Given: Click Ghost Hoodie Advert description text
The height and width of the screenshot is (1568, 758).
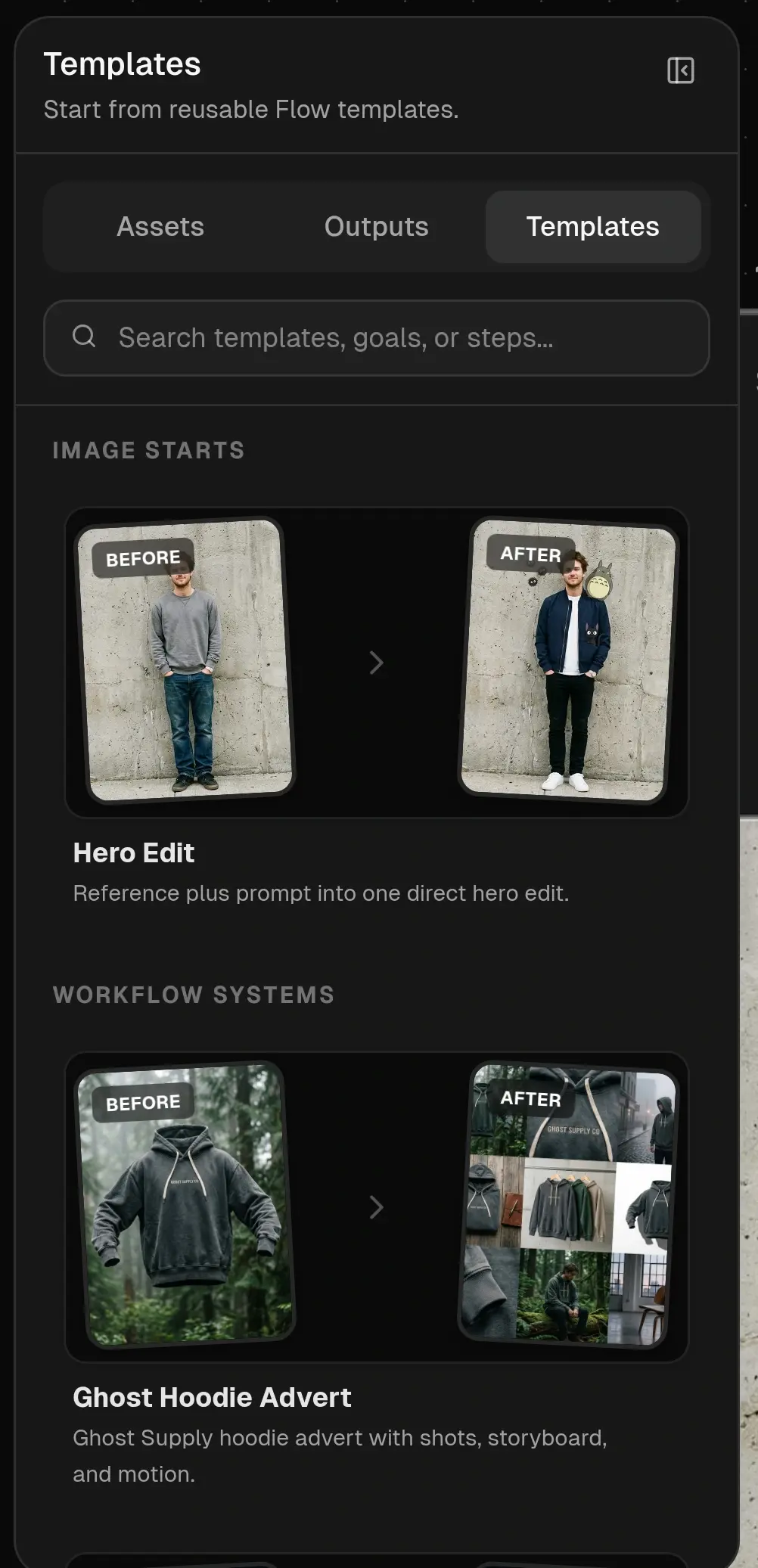Looking at the screenshot, I should 340,1456.
